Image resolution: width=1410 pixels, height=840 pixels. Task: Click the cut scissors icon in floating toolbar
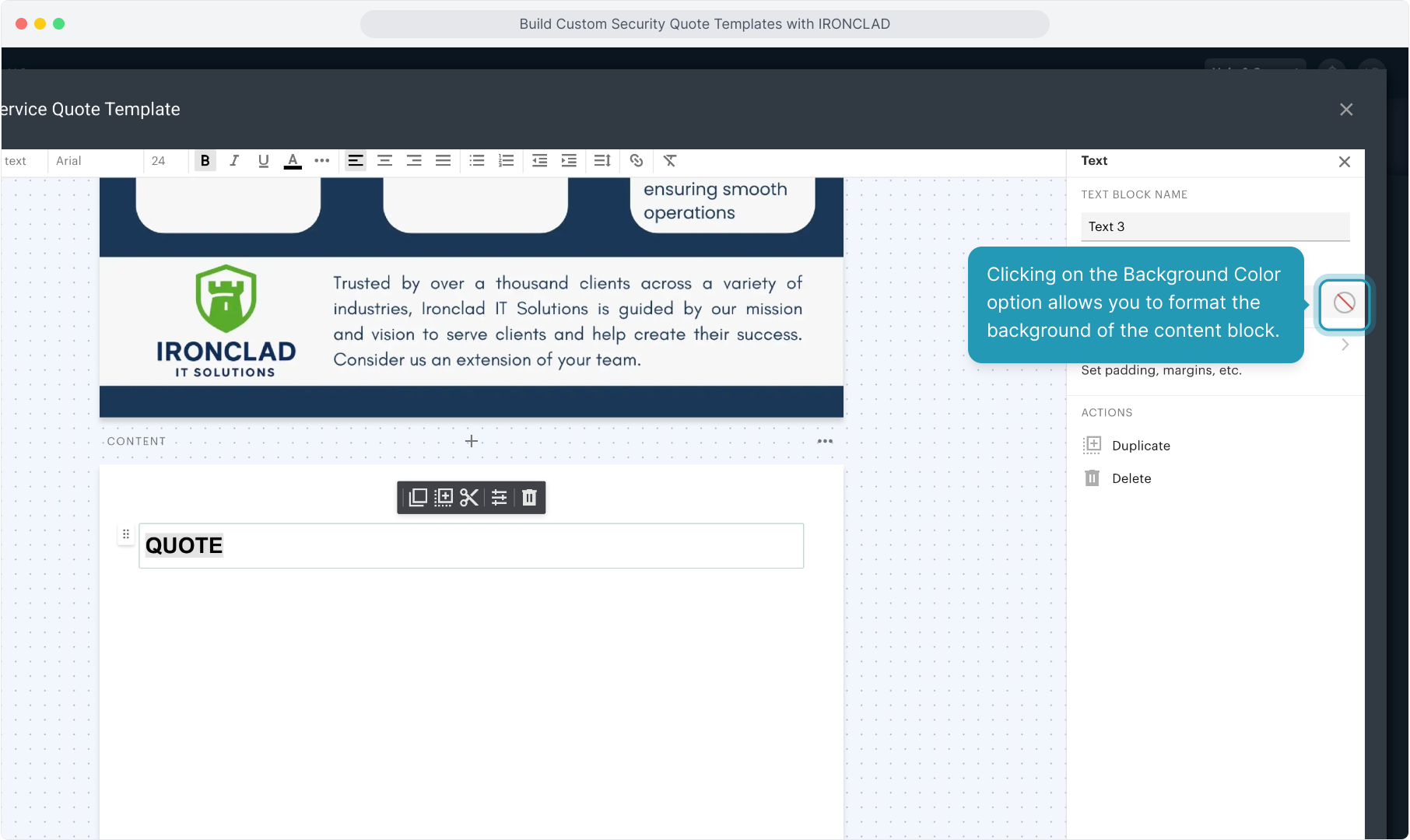469,498
